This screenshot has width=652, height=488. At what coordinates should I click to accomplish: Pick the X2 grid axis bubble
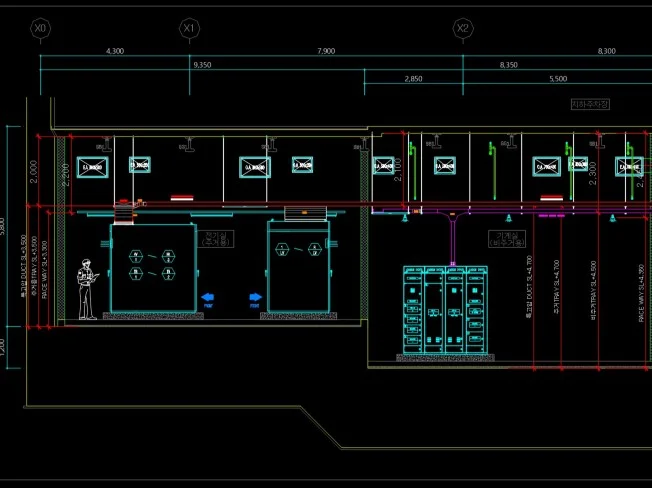click(x=462, y=29)
